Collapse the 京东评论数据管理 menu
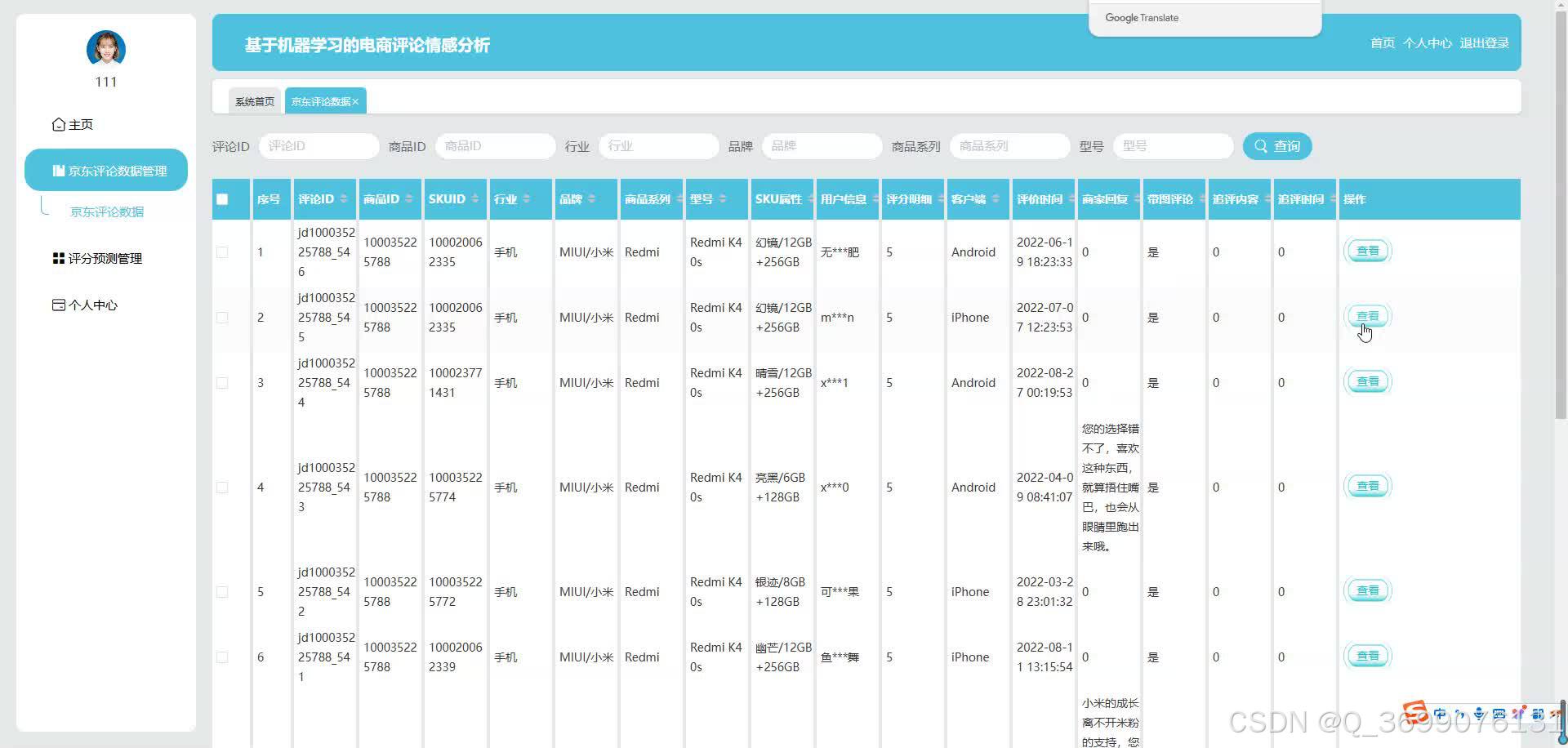1568x748 pixels. [106, 170]
